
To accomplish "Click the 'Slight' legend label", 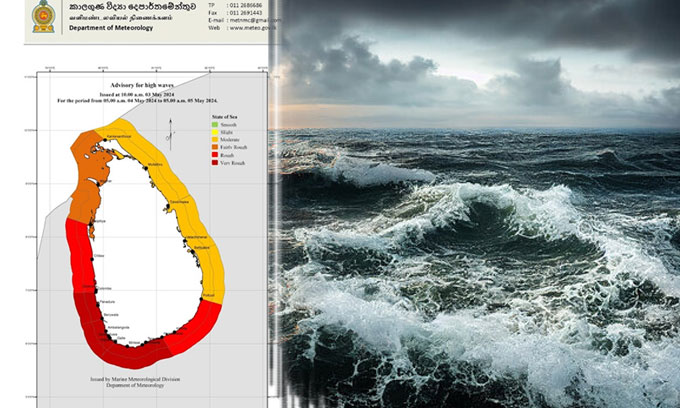I will (x=226, y=132).
